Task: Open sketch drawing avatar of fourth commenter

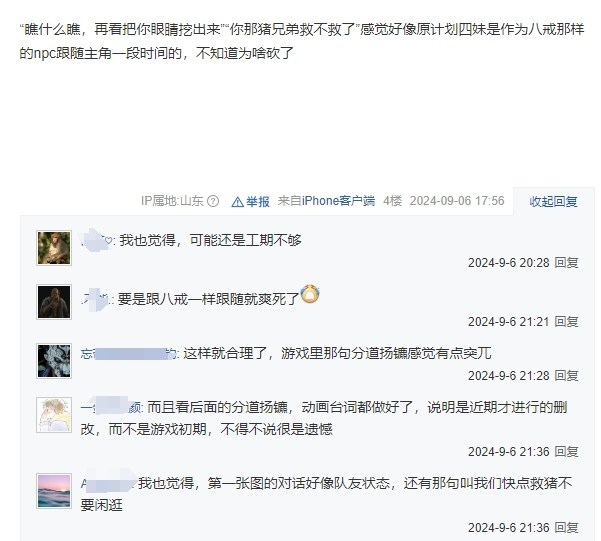Action: [x=54, y=415]
